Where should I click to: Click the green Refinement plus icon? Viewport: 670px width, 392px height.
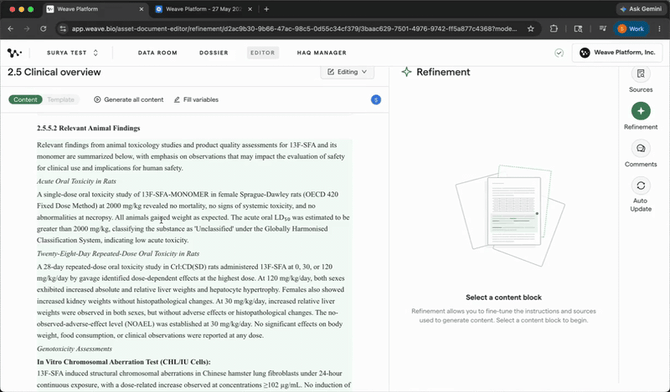click(x=641, y=111)
